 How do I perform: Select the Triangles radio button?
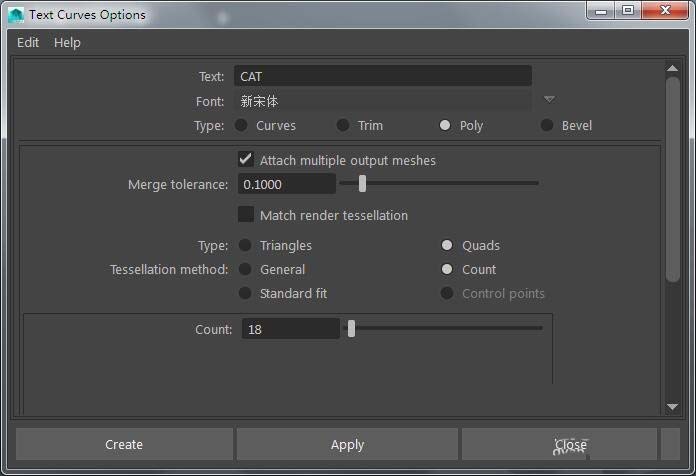coord(245,245)
